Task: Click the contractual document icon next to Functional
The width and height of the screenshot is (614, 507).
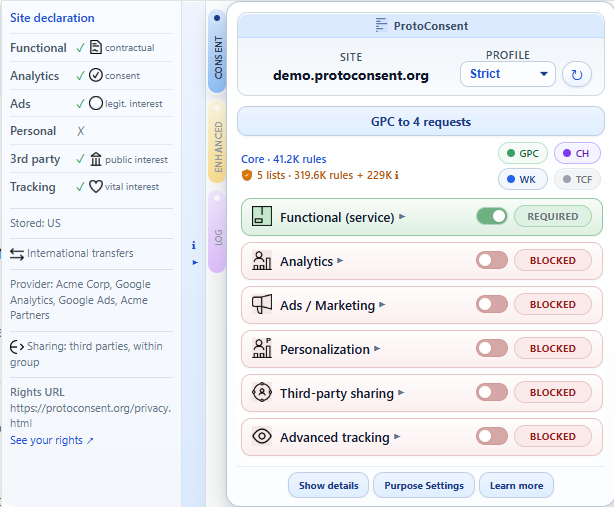Action: pos(96,47)
